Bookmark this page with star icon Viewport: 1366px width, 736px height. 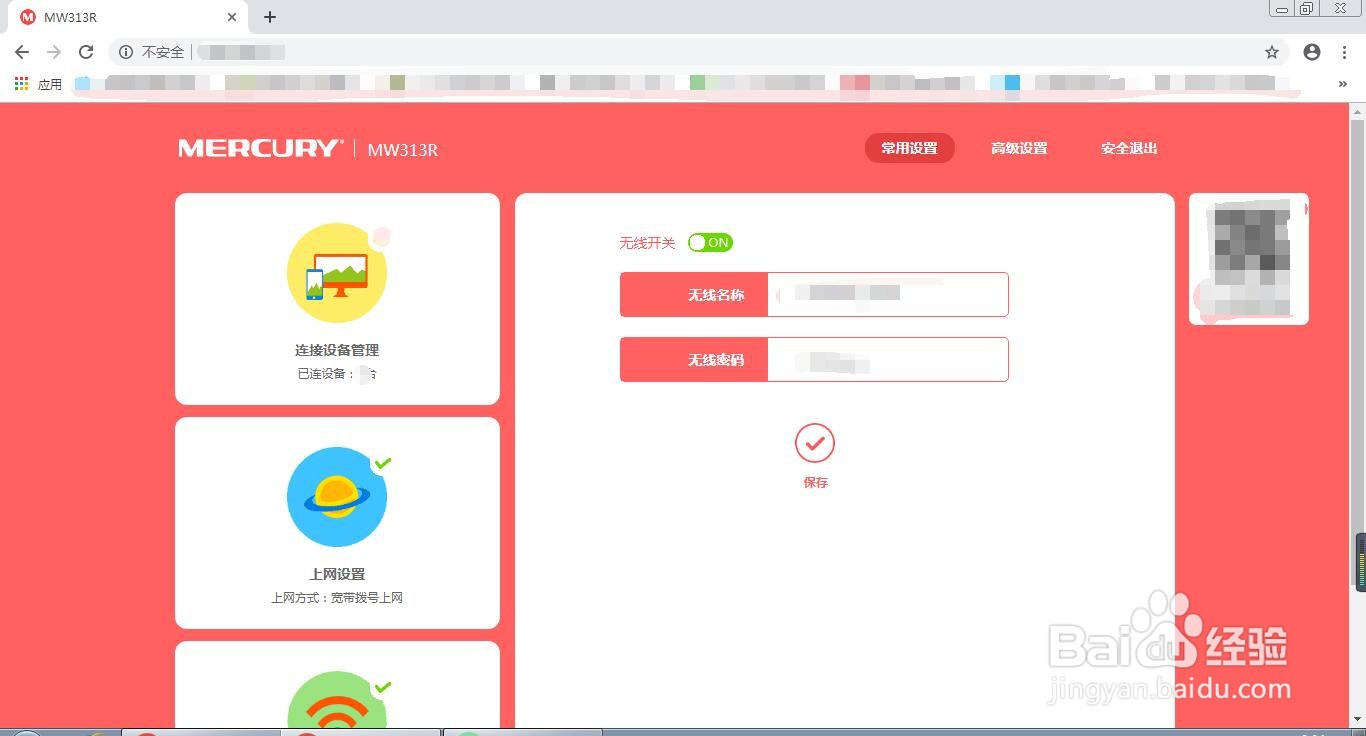click(x=1272, y=52)
